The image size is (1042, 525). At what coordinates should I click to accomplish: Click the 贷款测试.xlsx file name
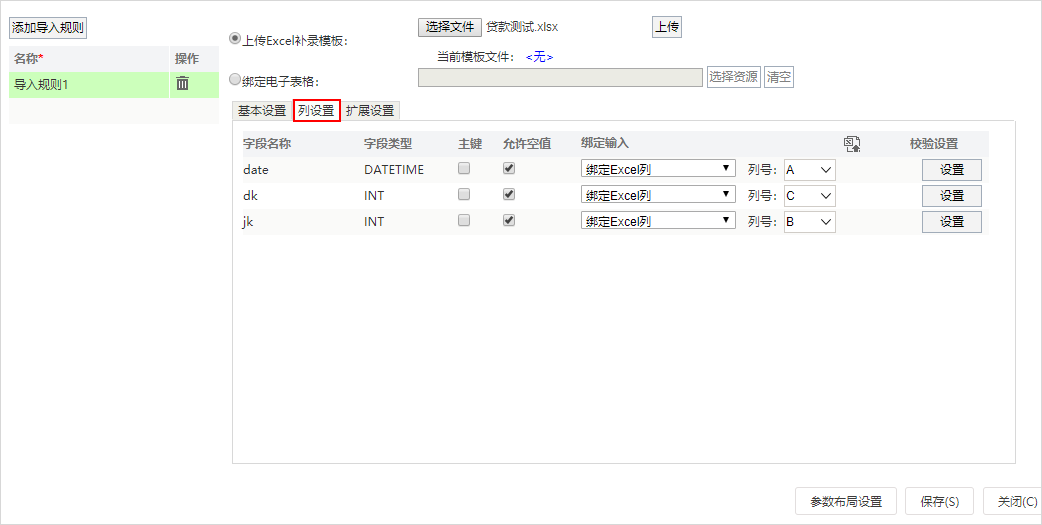522,27
